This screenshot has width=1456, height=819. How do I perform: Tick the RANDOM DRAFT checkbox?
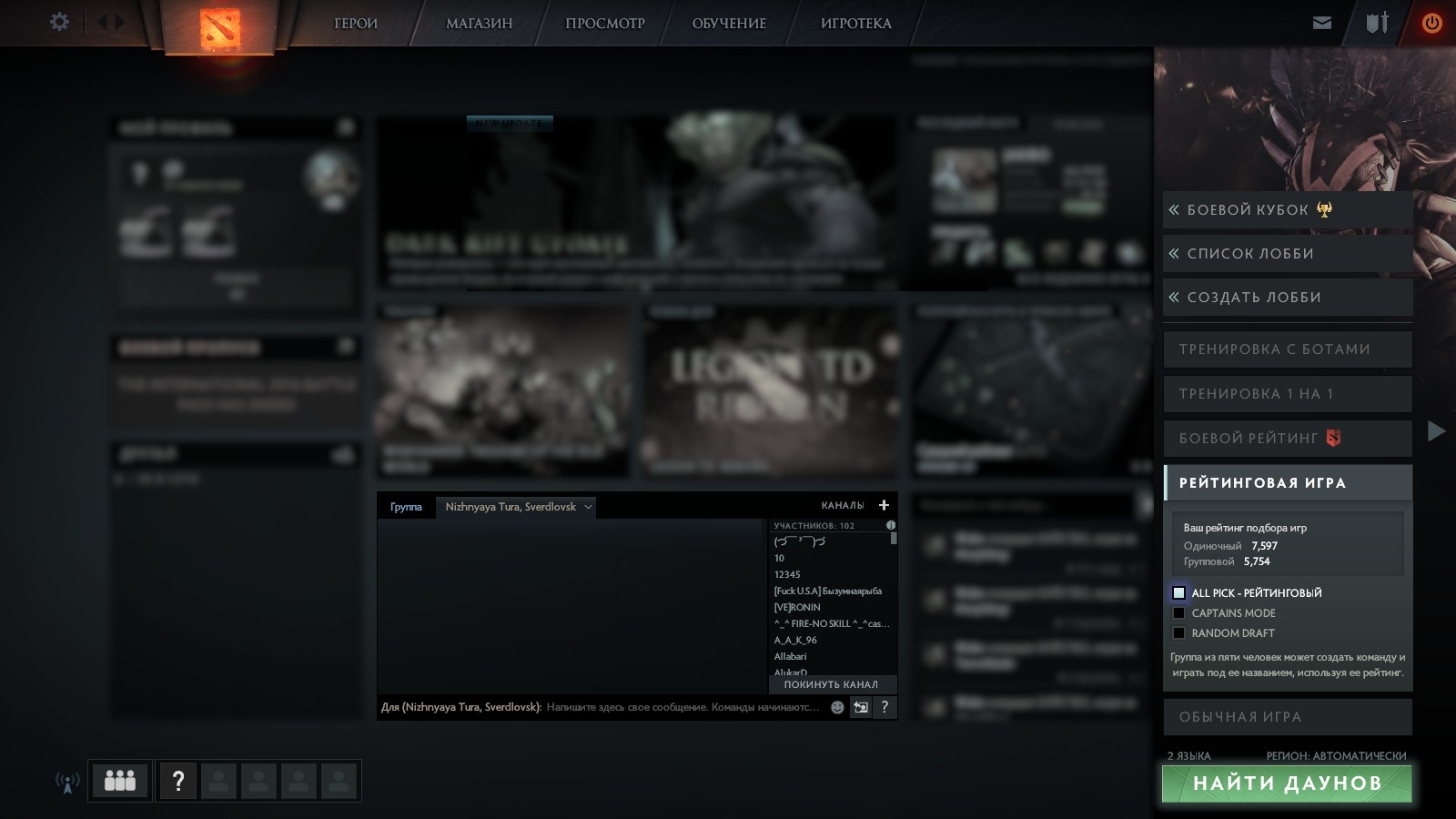pos(1178,632)
